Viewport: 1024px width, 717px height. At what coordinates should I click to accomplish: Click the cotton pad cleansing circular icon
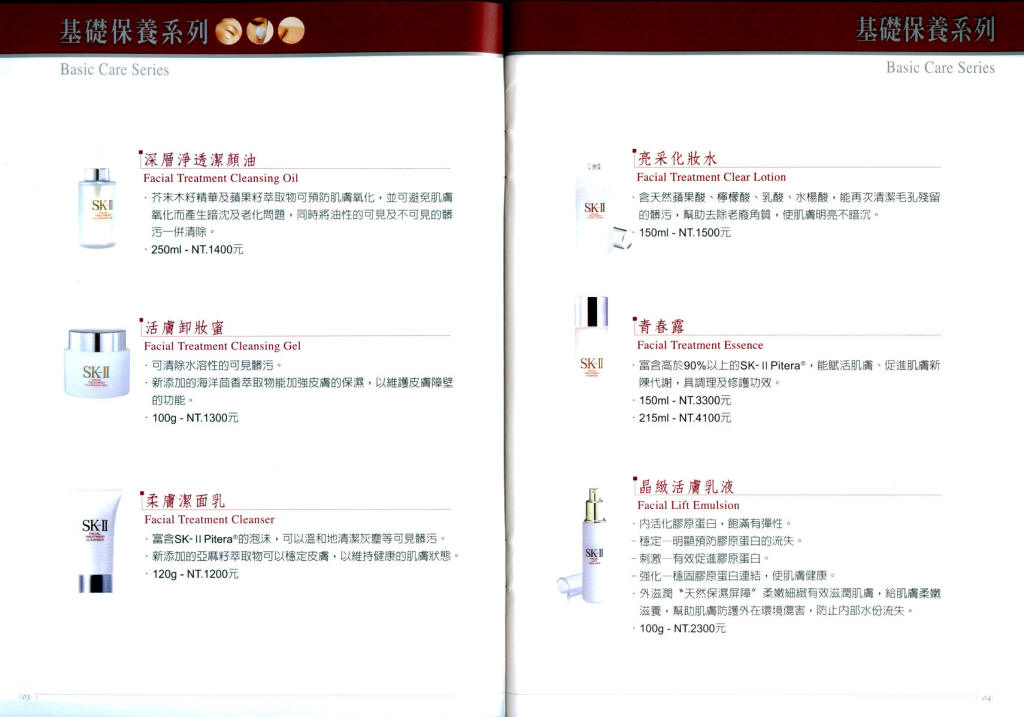point(260,32)
